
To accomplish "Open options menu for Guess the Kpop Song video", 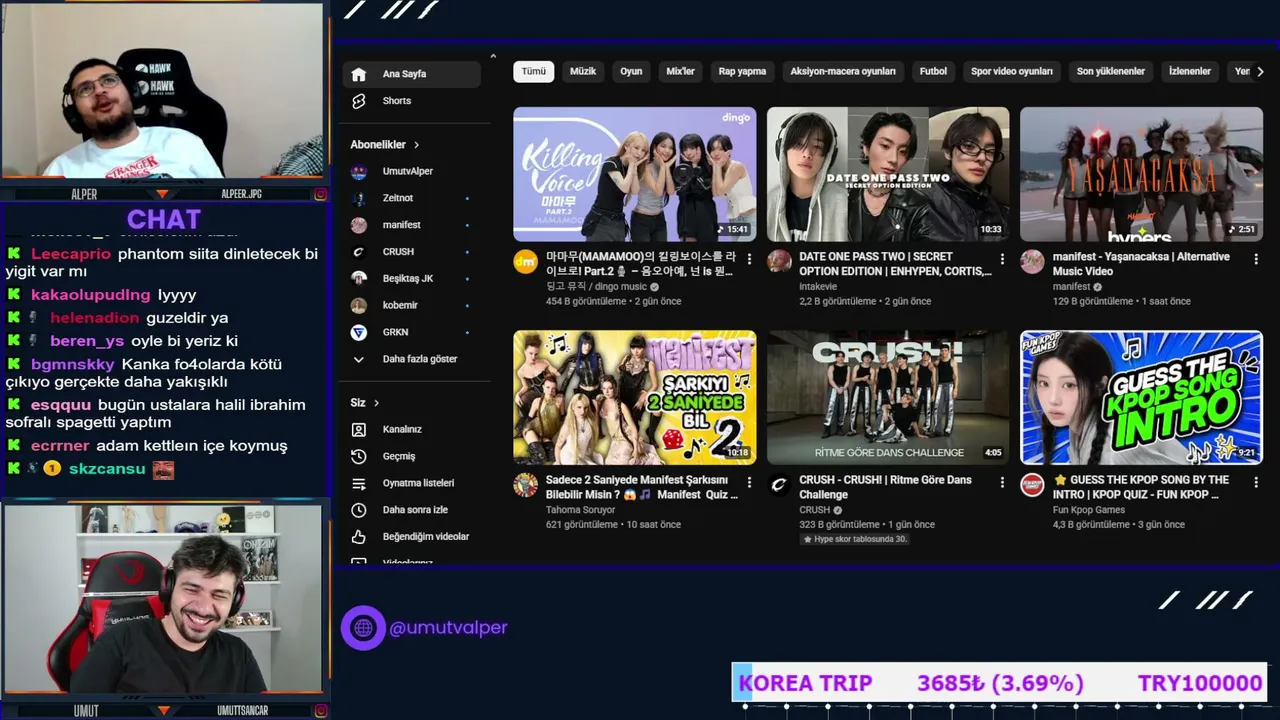I will click(x=1256, y=482).
